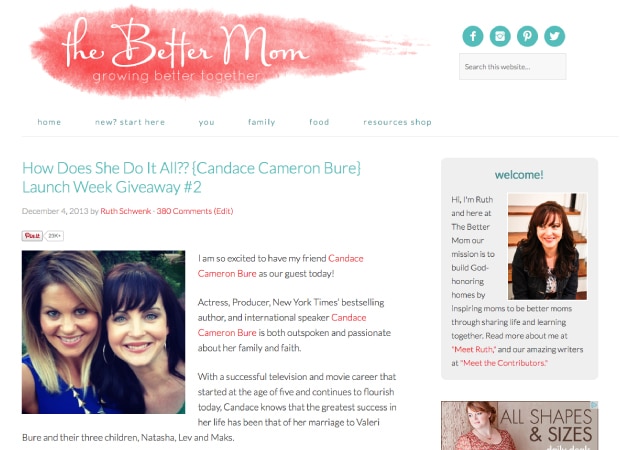Click The Better Mom logo banner

(x=229, y=51)
